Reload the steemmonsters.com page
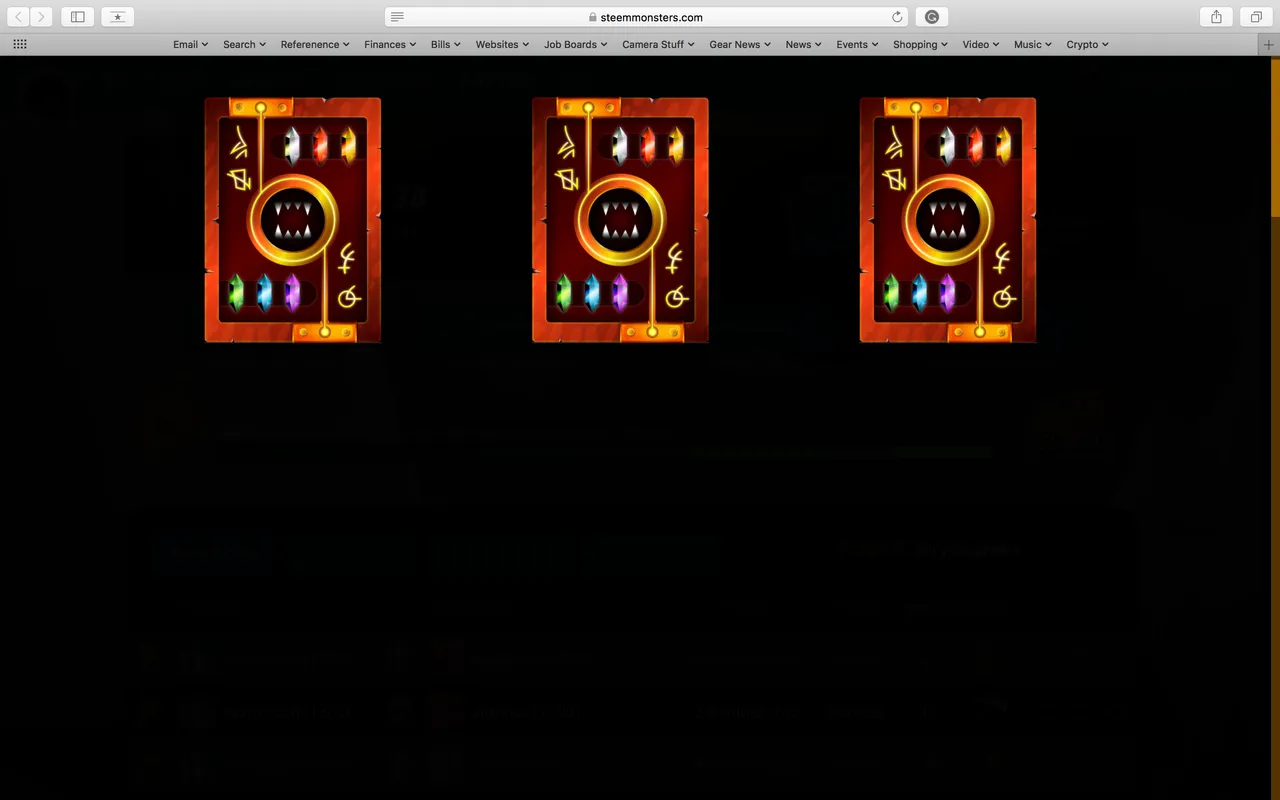Image resolution: width=1280 pixels, height=800 pixels. [897, 17]
